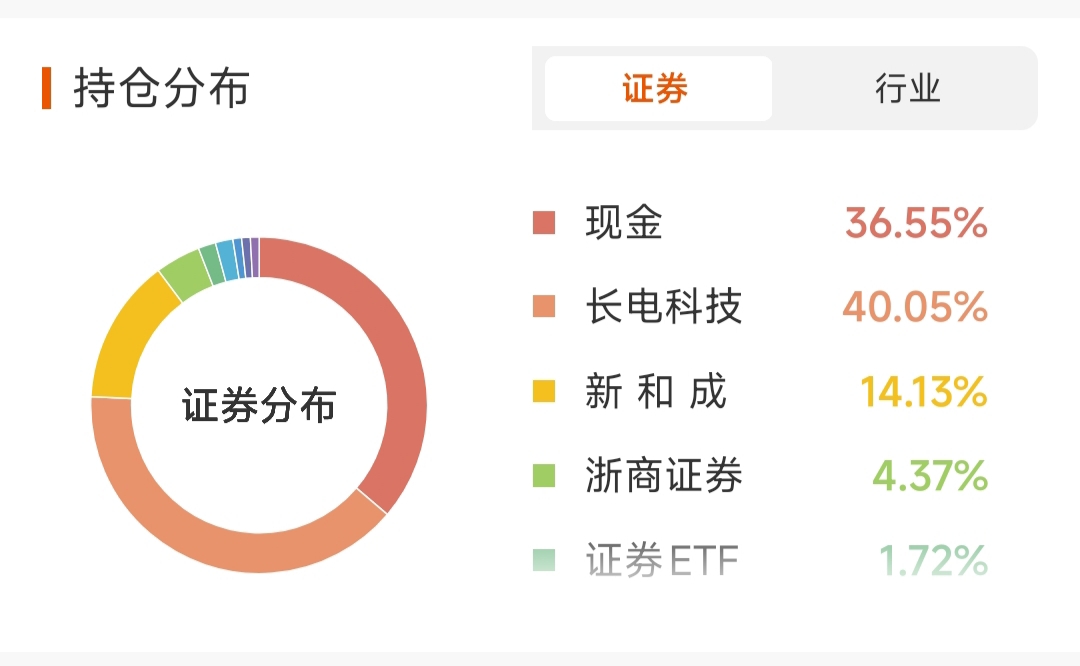Select the 浙商证券 legend label
Viewport: 1080px width, 666px height.
[663, 475]
